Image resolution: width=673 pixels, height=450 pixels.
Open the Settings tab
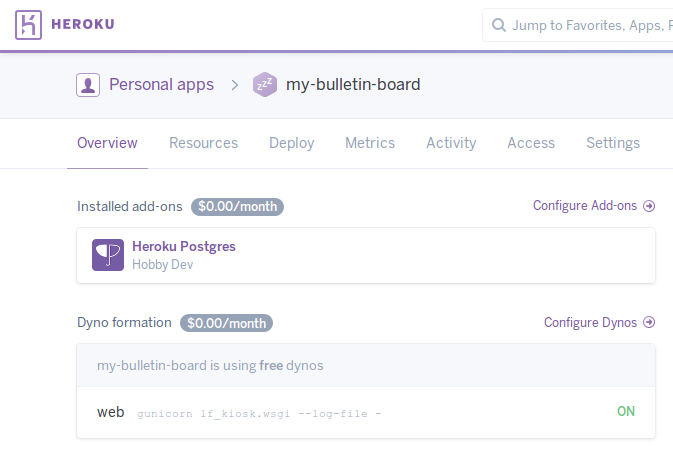point(613,143)
